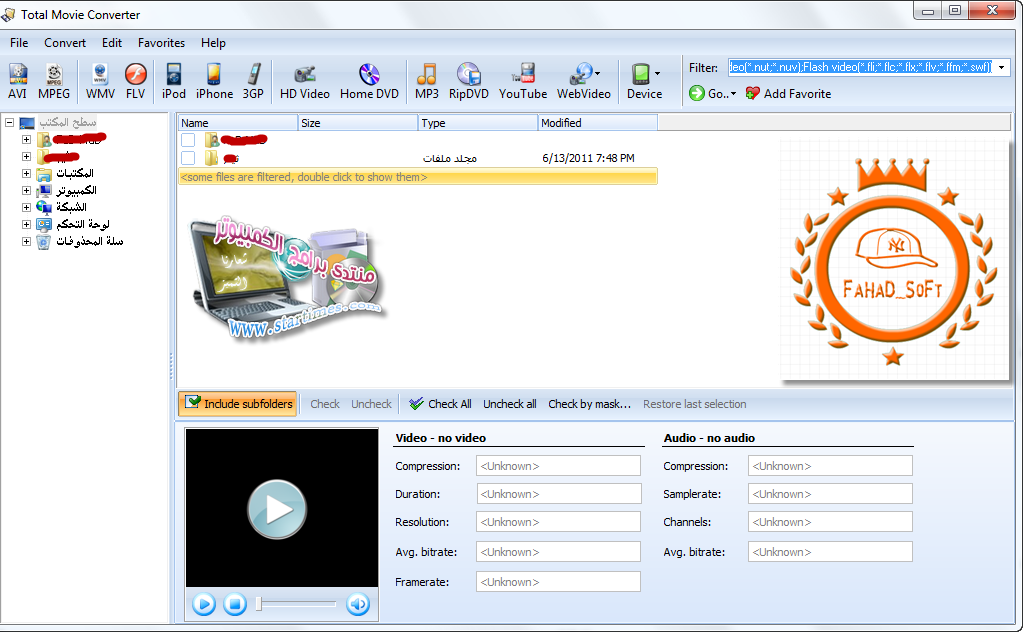Select Computer (الكمبيوتر) in folder tree
This screenshot has height=632, width=1023.
76,190
